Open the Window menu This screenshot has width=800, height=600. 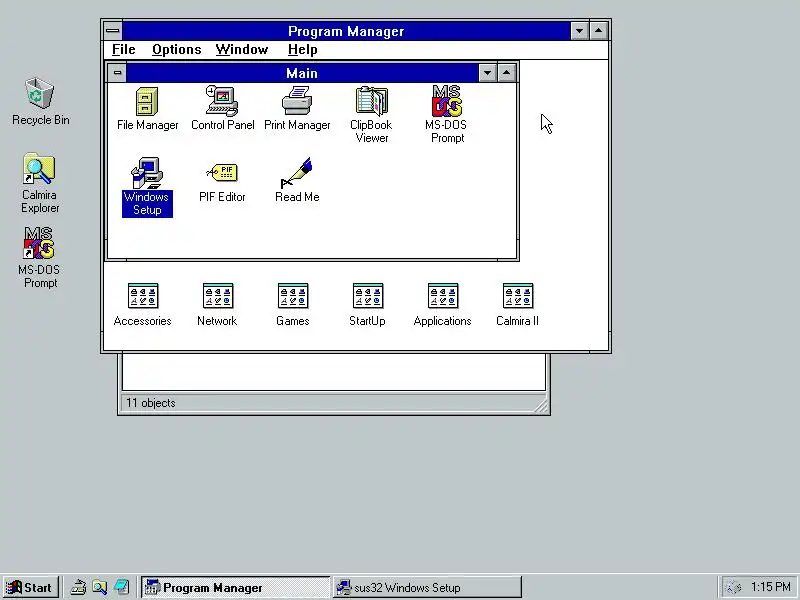(x=242, y=49)
